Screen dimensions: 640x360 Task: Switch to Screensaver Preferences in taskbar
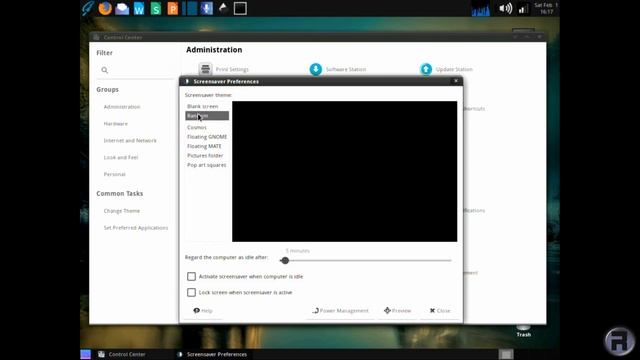(x=212, y=354)
